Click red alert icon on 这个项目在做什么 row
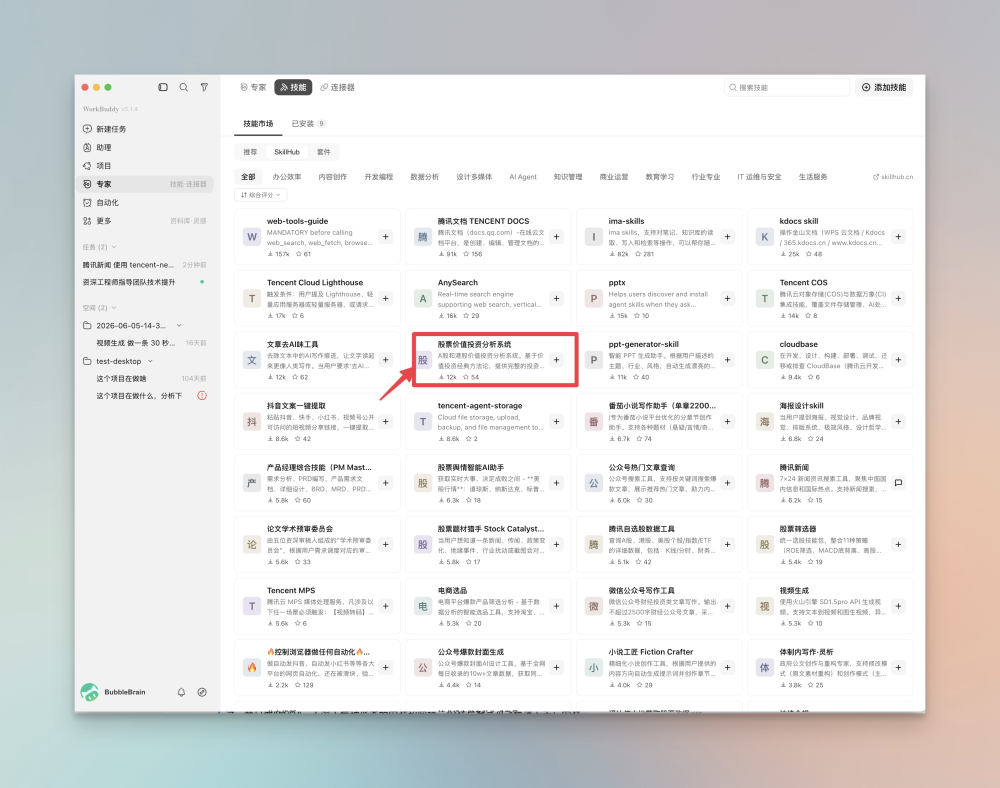The height and width of the screenshot is (788, 1000). [x=202, y=395]
